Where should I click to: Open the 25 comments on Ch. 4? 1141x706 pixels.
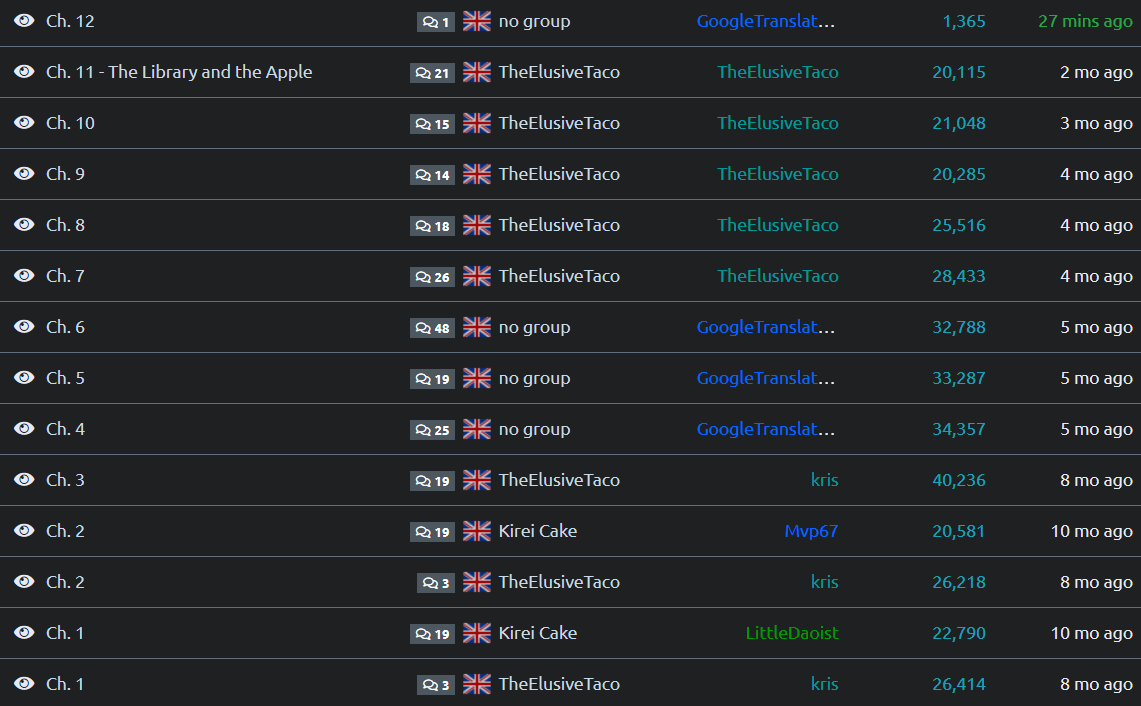pos(432,430)
